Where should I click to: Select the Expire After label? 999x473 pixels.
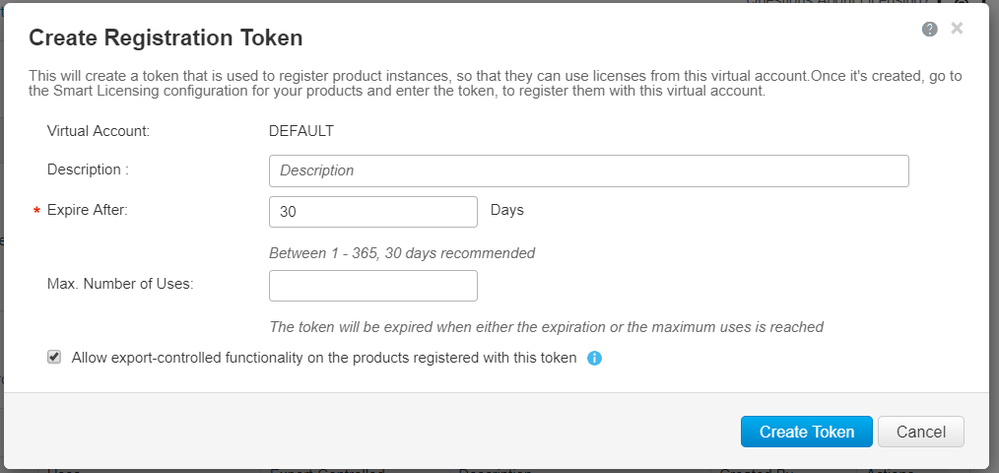point(87,210)
